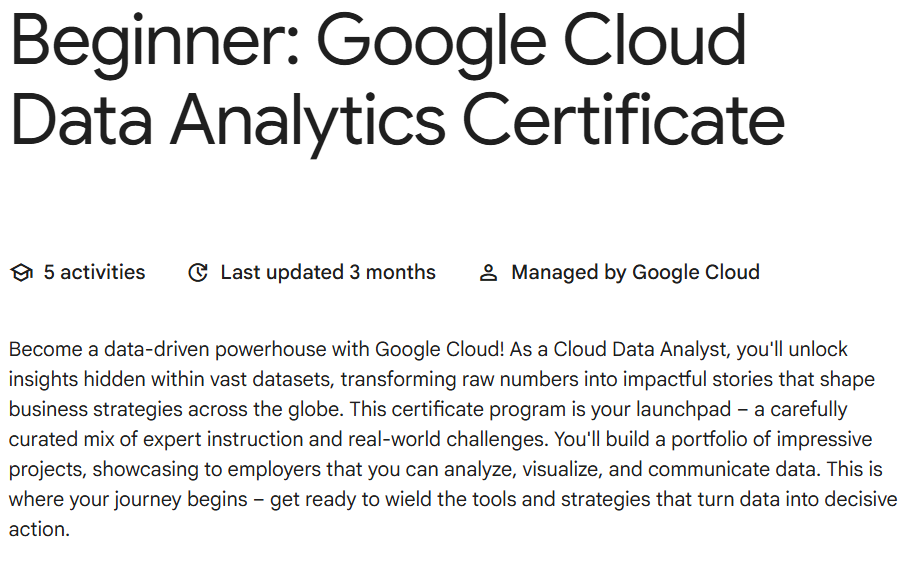The width and height of the screenshot is (915, 569).
Task: Open the "Managed by Google Cloud" label
Action: click(635, 272)
